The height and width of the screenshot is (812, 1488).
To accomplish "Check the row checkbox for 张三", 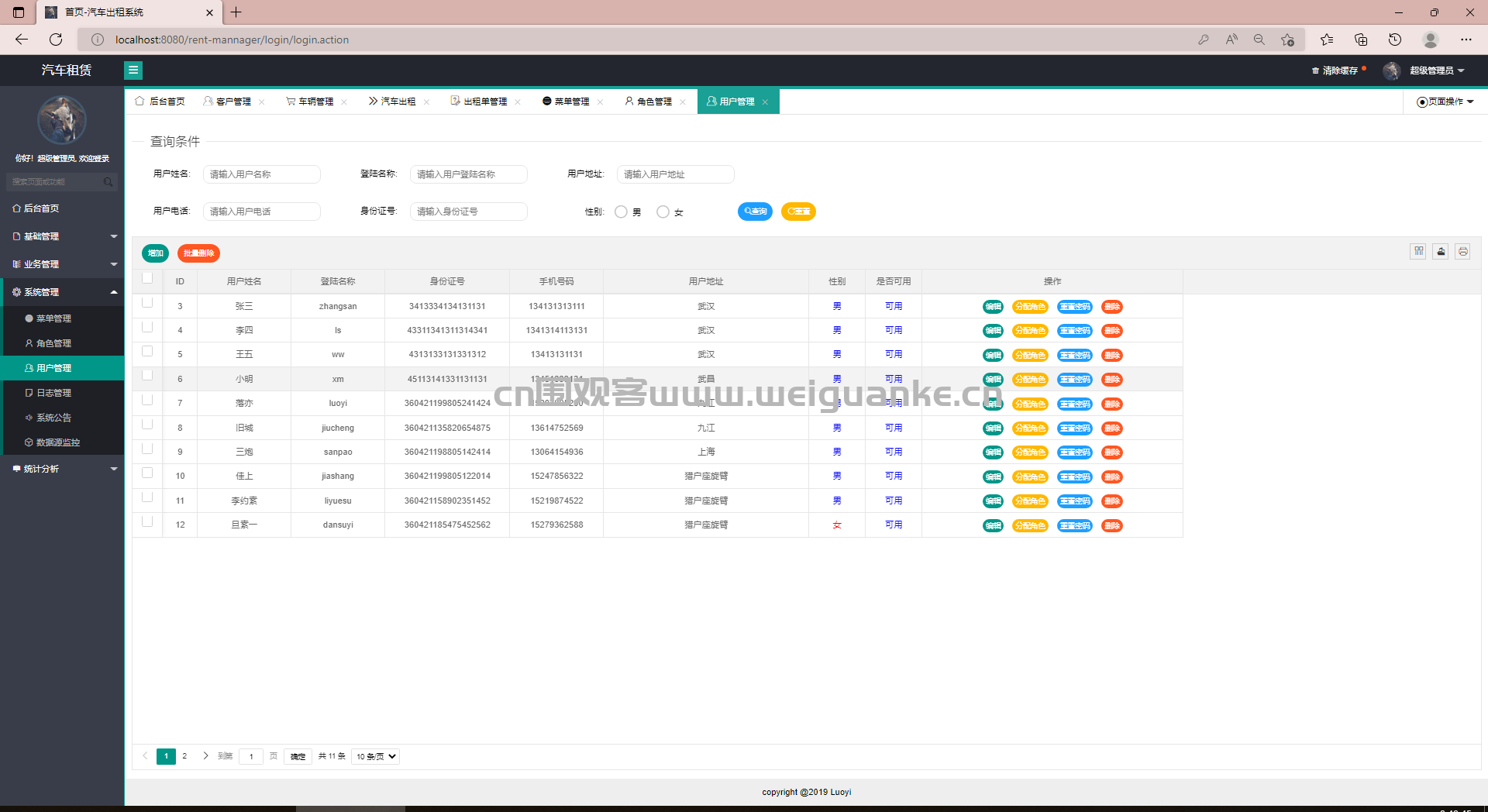I will [147, 303].
